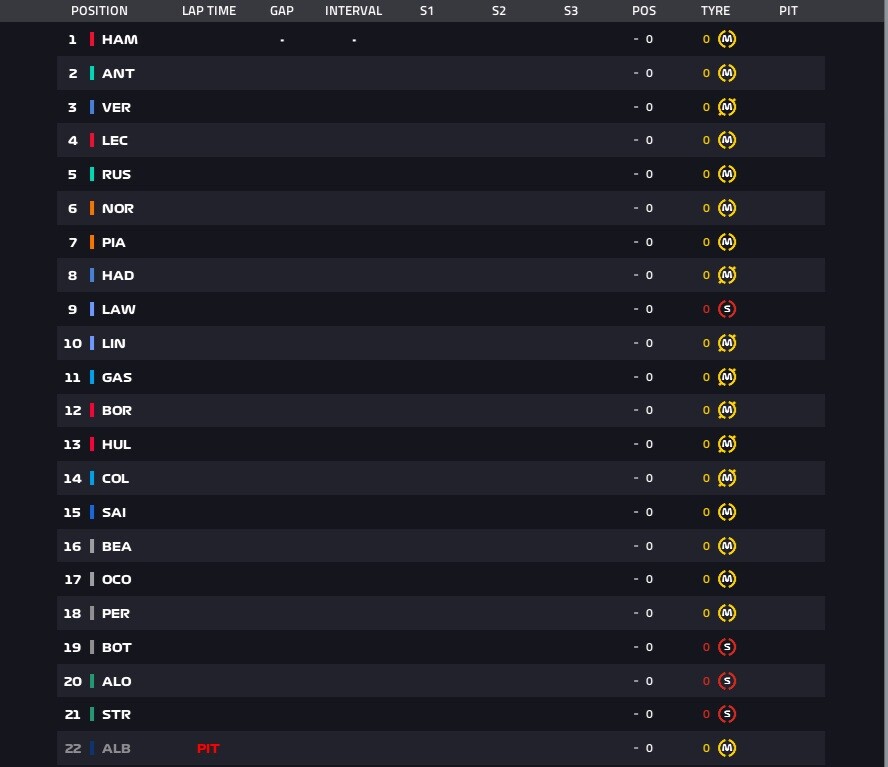888x767 pixels.
Task: Click LEC's red team colour bar
Action: click(x=92, y=140)
